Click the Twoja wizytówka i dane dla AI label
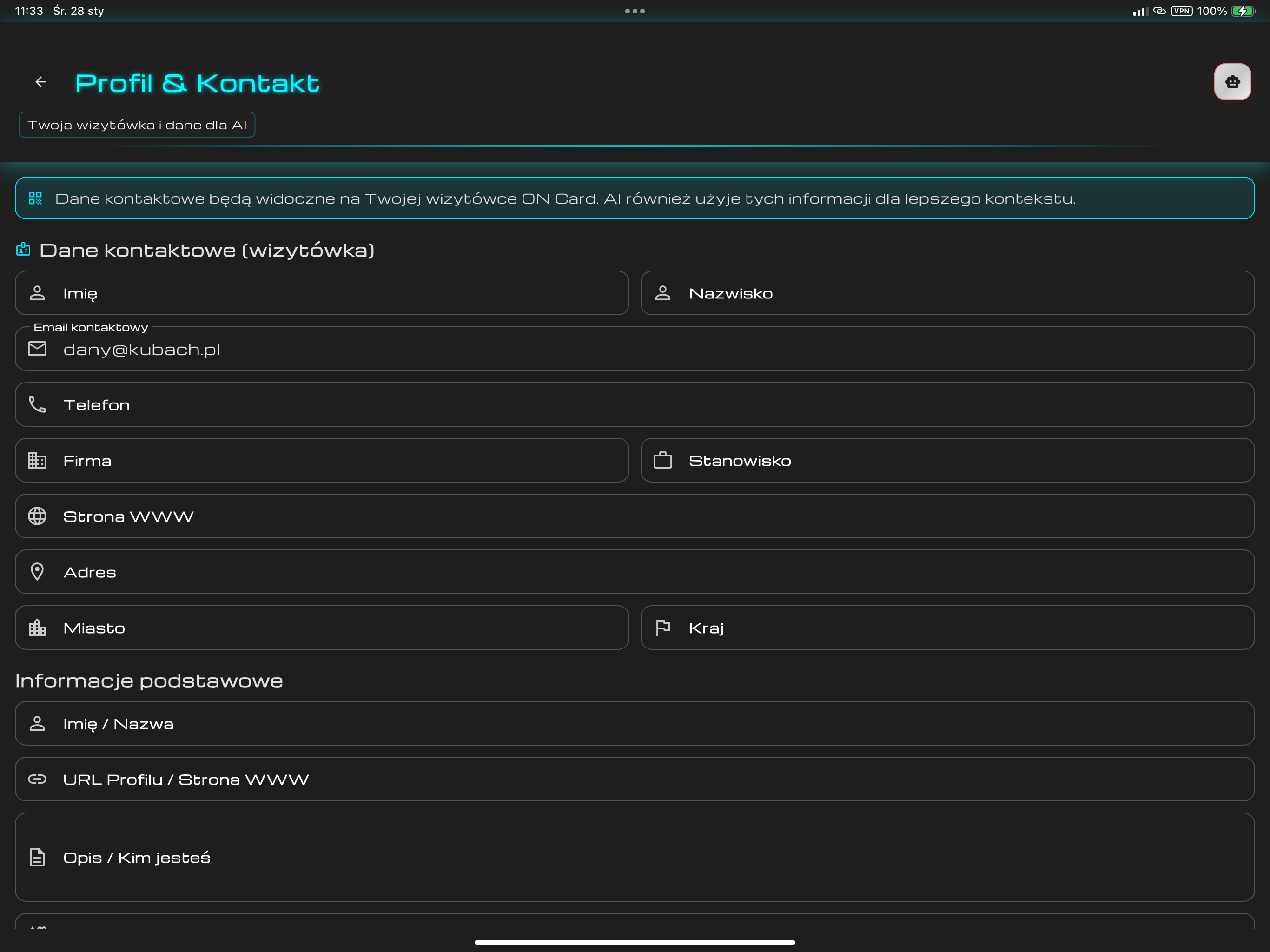 [x=137, y=125]
